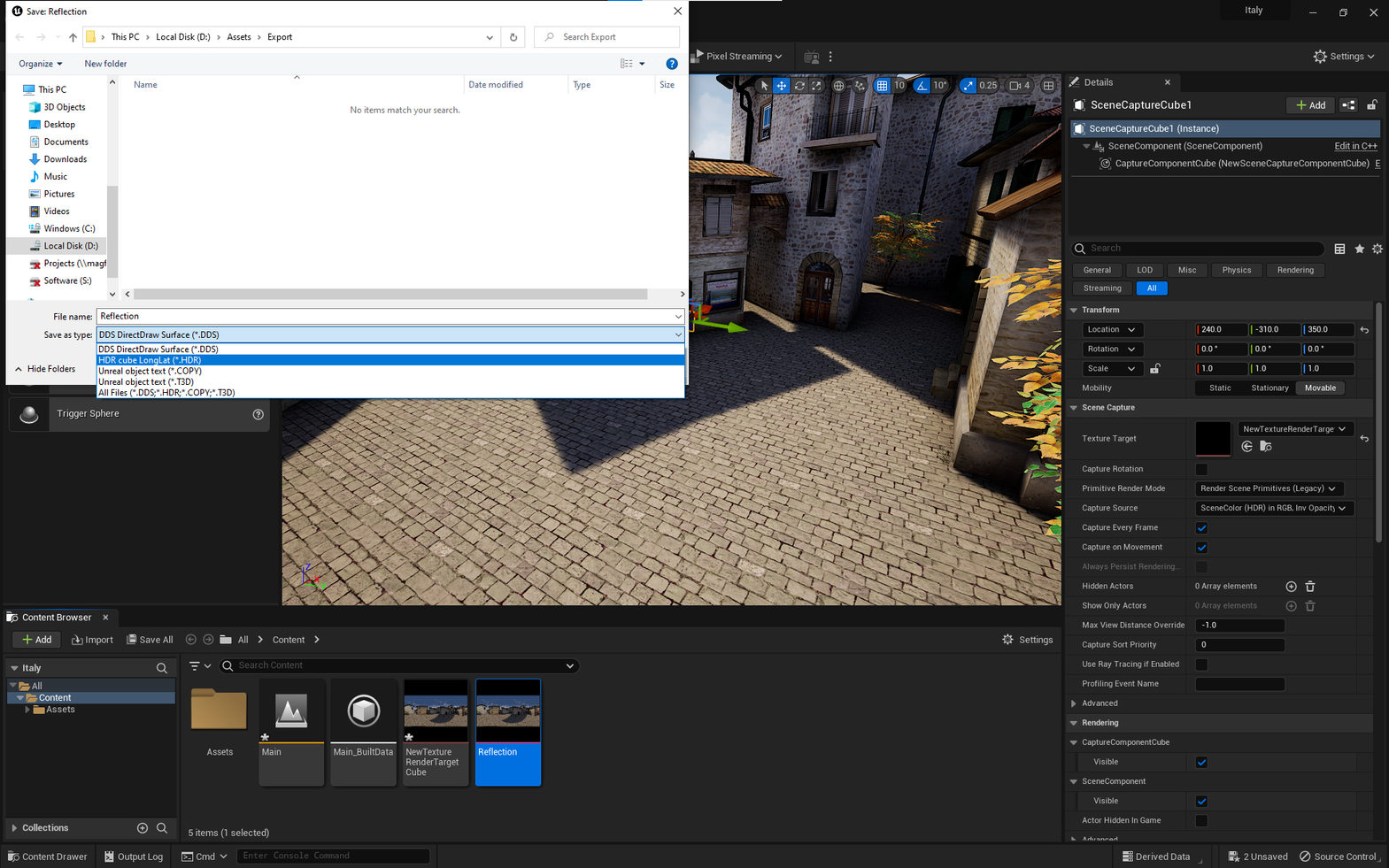Toggle the Scale lock ratio icon

1154,369
